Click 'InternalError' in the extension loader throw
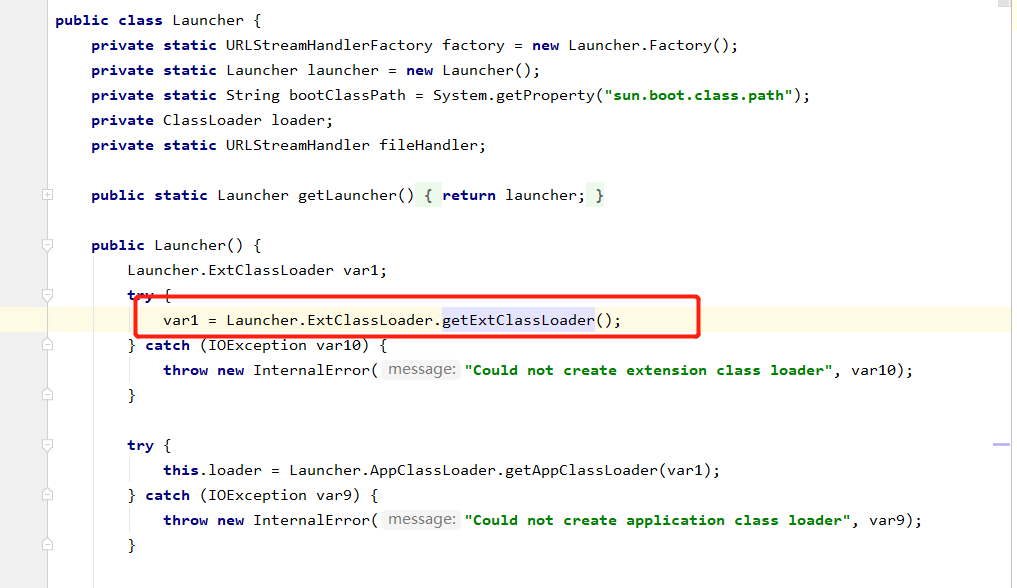Image resolution: width=1017 pixels, height=588 pixels. 311,370
